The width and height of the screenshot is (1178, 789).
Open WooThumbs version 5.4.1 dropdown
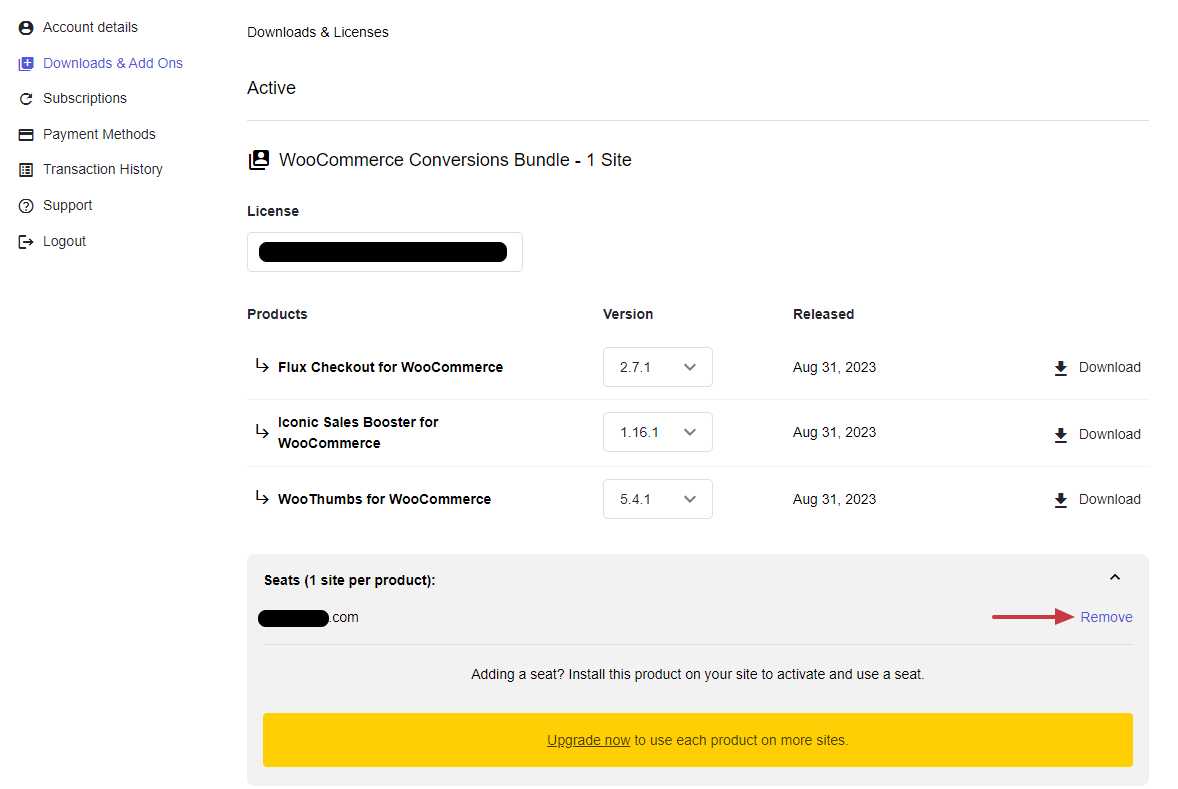(657, 499)
